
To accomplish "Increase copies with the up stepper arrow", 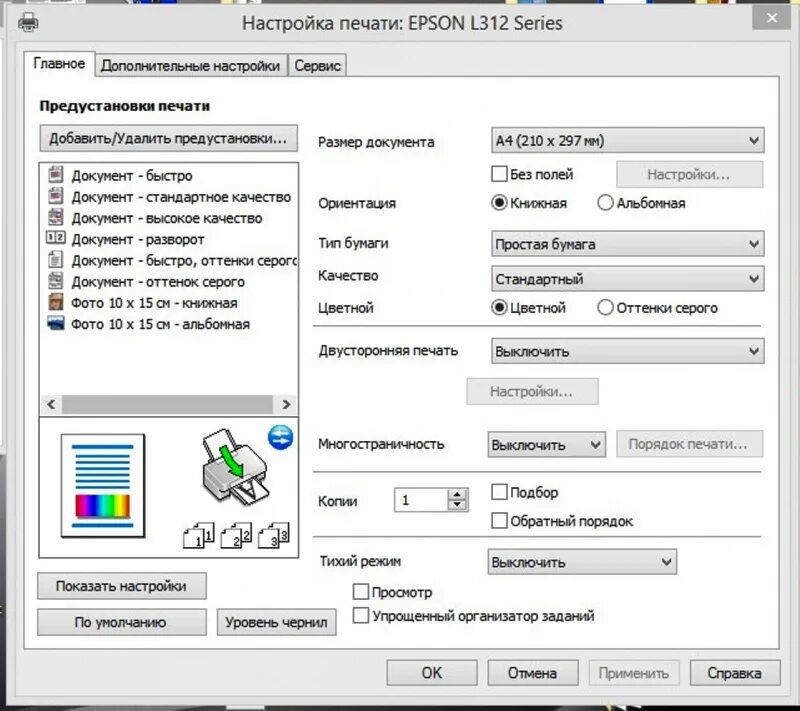I will [x=458, y=494].
